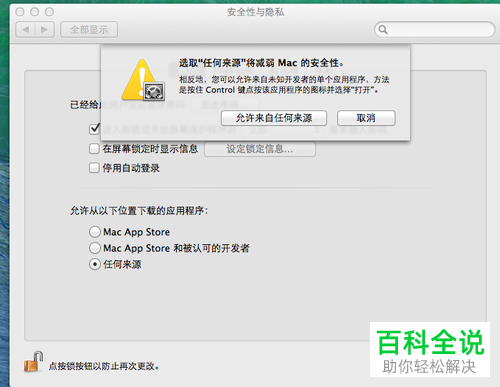500x387 pixels.
Task: Cancel the dialog with 取消
Action: [x=366, y=118]
